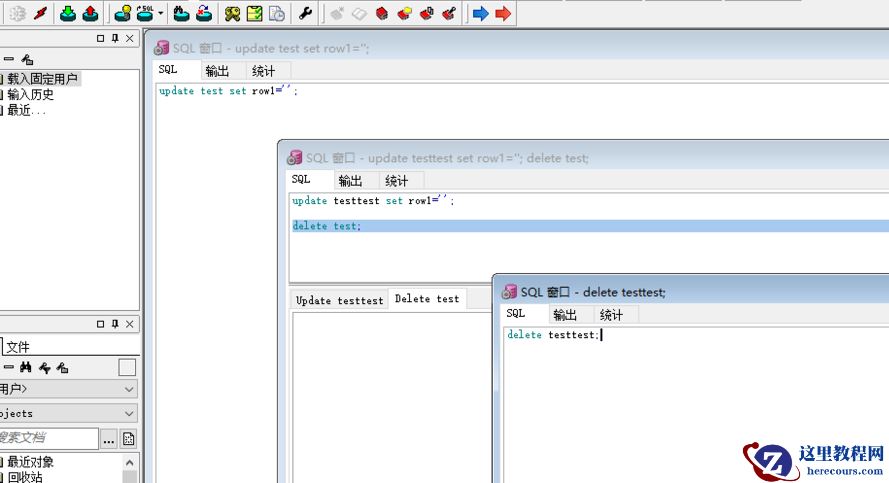Switch to 输出 tab in delete testtest window
The width and height of the screenshot is (889, 483).
[x=565, y=315]
